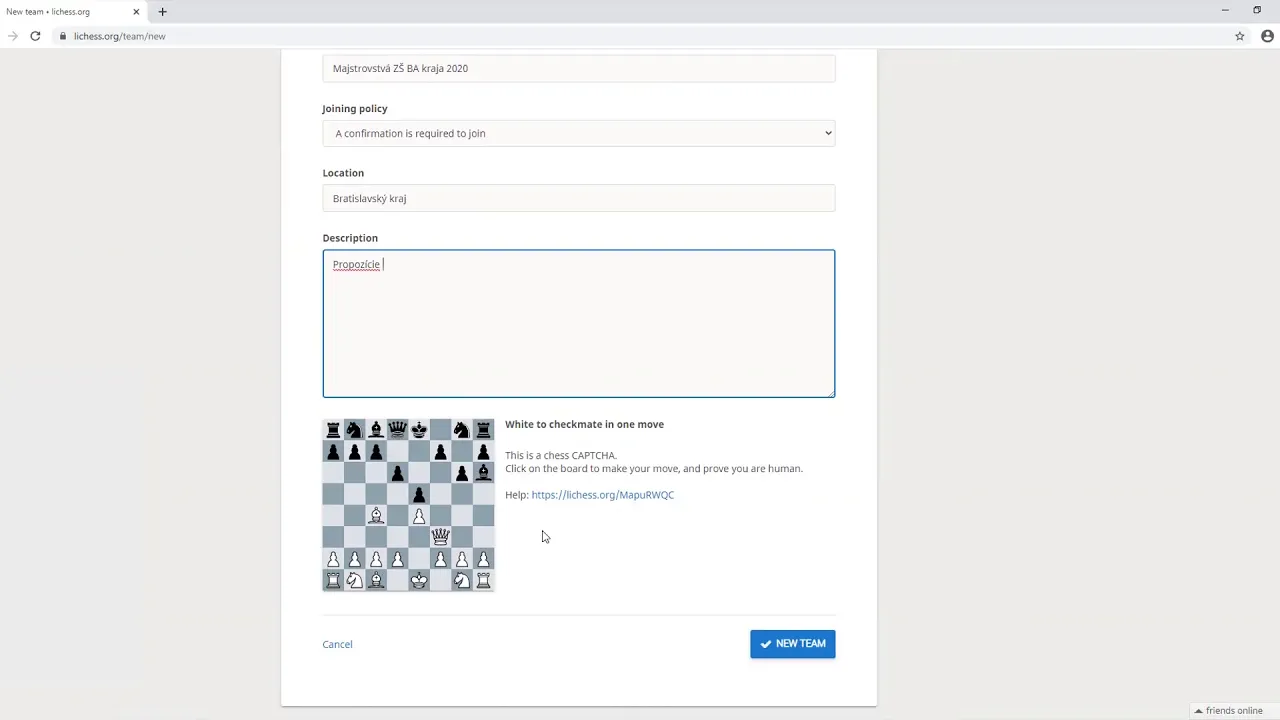
Task: Click the black rook on h8
Action: coord(483,430)
